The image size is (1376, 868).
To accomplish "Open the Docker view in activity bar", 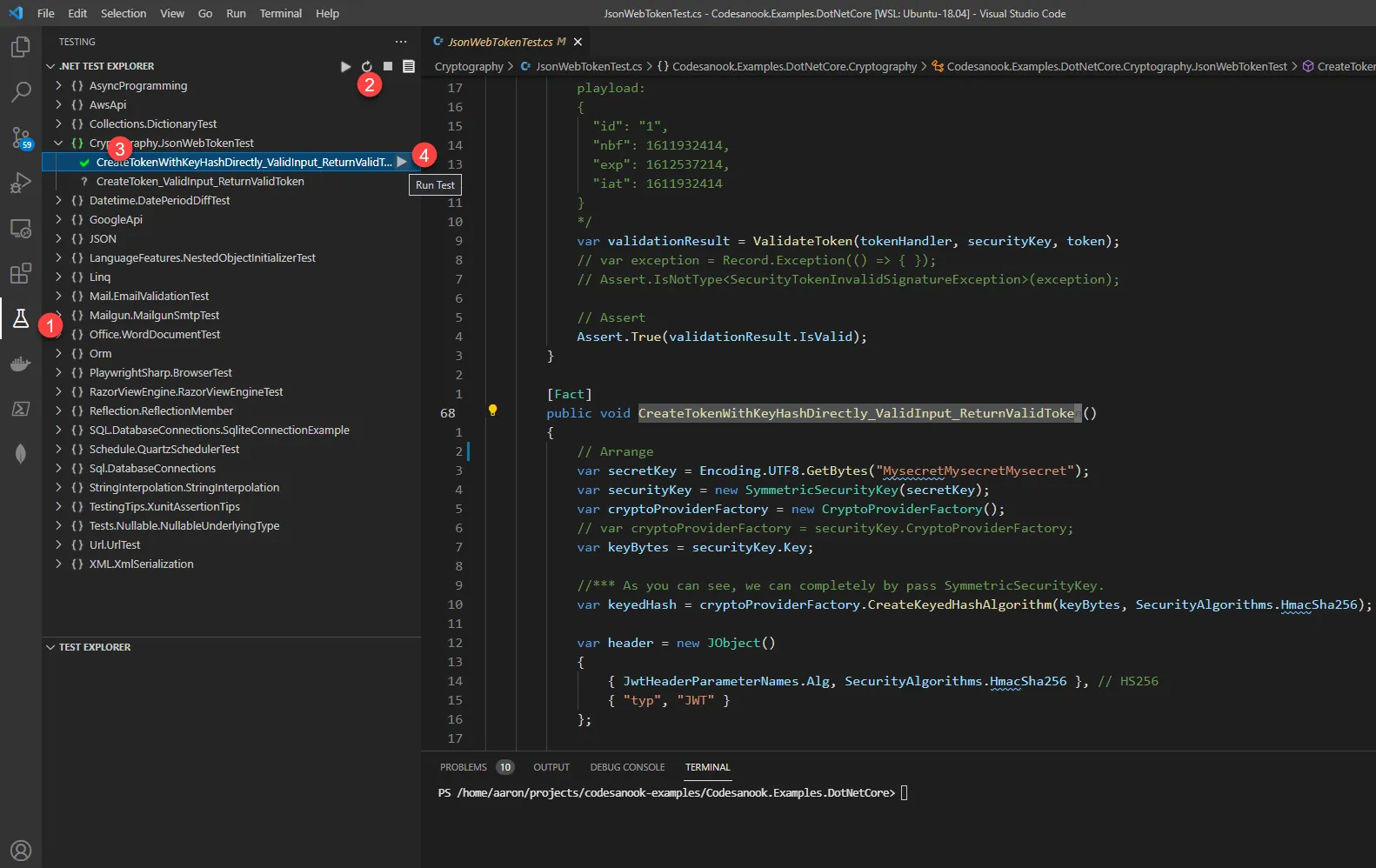I will 21,364.
